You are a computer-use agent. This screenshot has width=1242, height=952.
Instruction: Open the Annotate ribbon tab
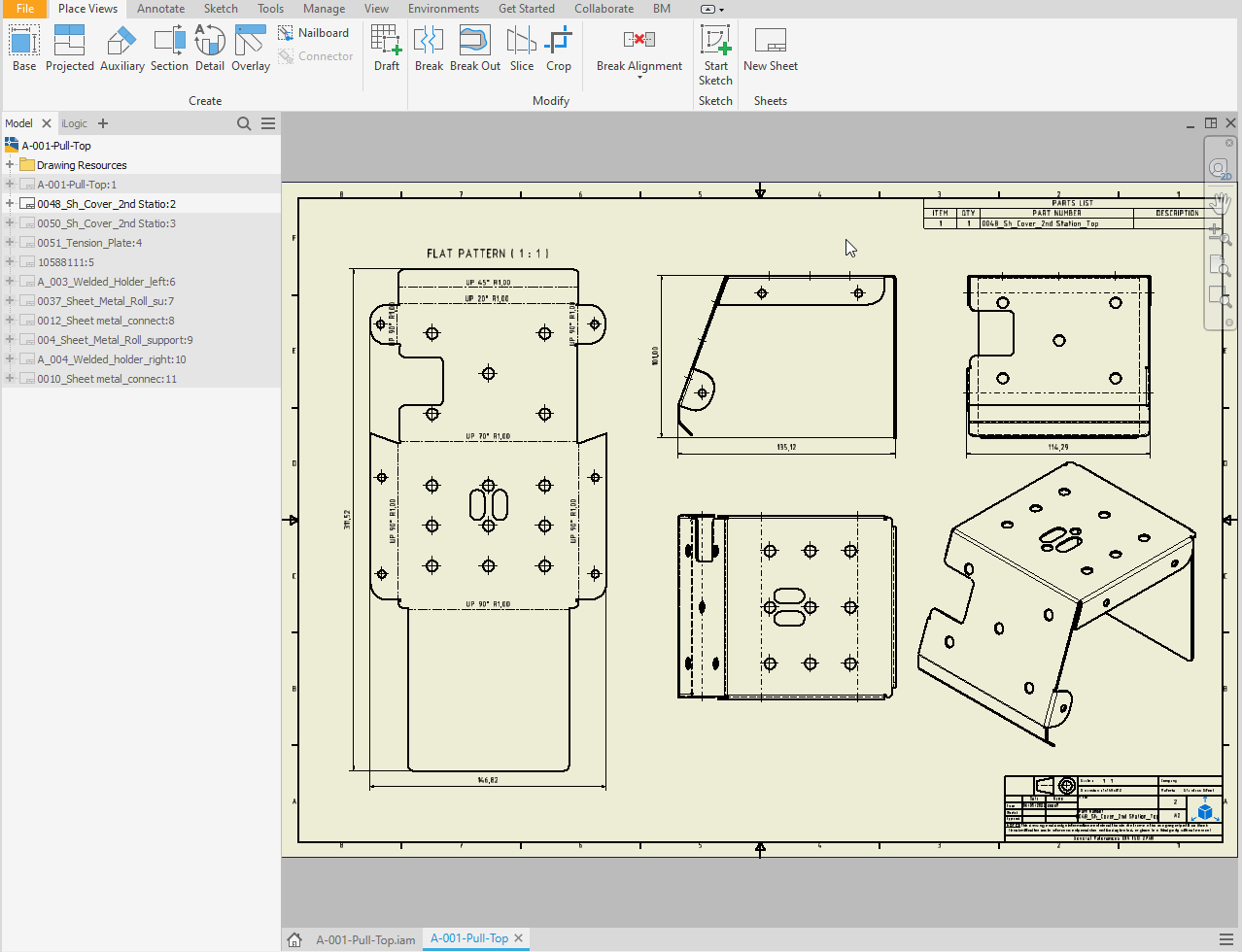pos(160,9)
